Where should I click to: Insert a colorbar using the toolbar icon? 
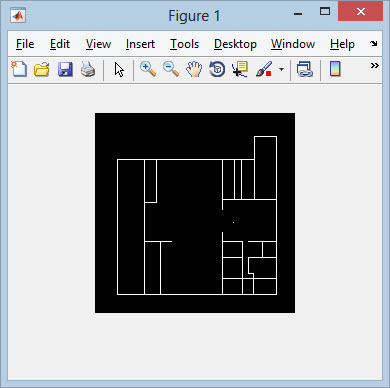tap(335, 69)
